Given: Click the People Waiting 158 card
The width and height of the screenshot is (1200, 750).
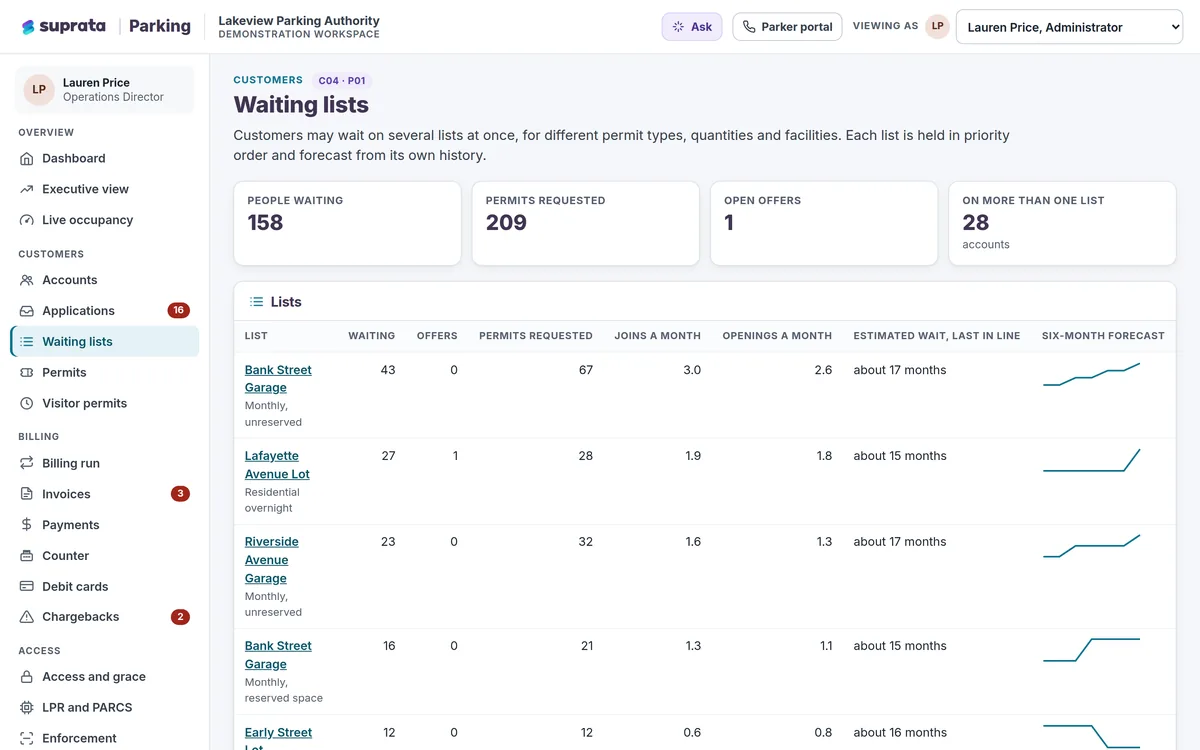Looking at the screenshot, I should point(347,223).
